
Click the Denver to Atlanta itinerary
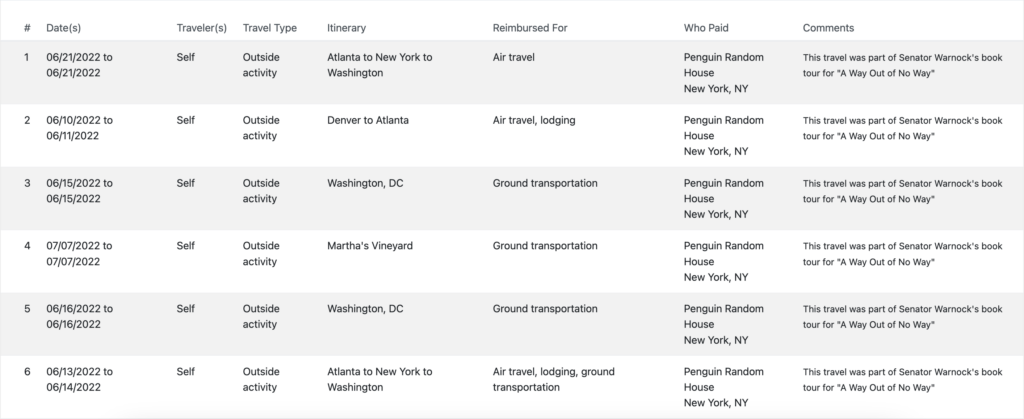tap(368, 120)
